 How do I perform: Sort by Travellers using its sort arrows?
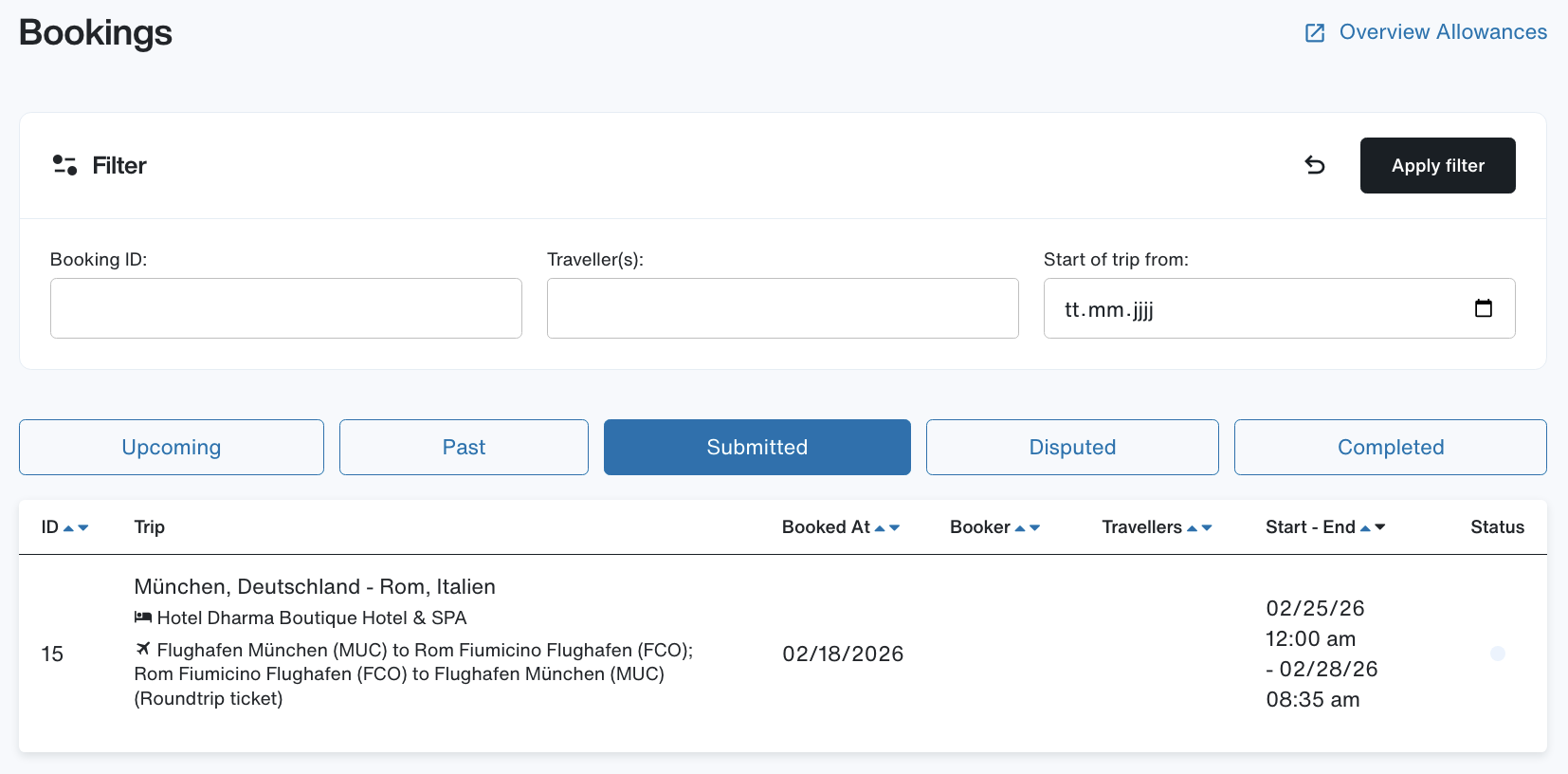1199,527
